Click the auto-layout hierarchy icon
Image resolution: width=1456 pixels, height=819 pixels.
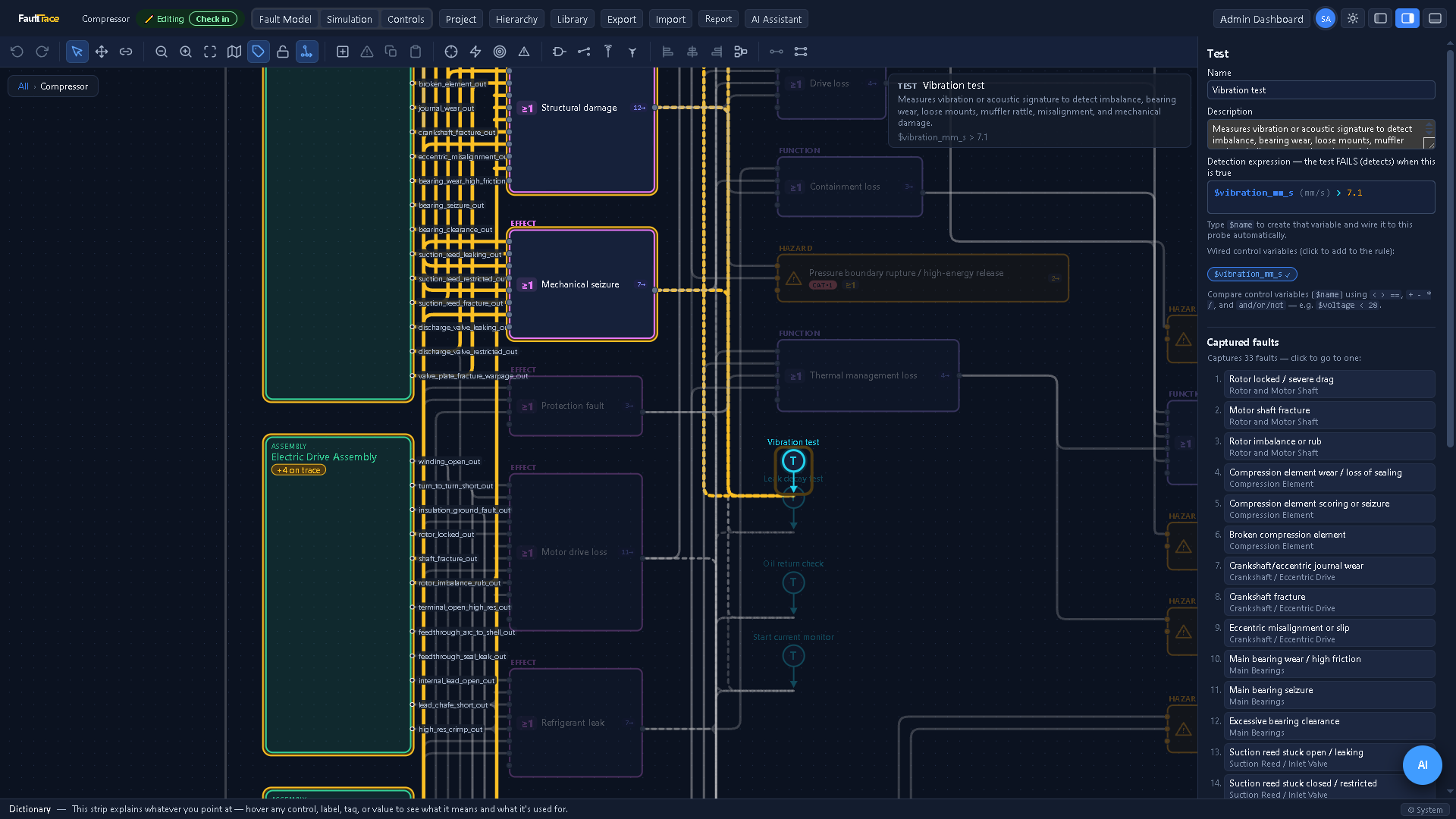click(741, 52)
